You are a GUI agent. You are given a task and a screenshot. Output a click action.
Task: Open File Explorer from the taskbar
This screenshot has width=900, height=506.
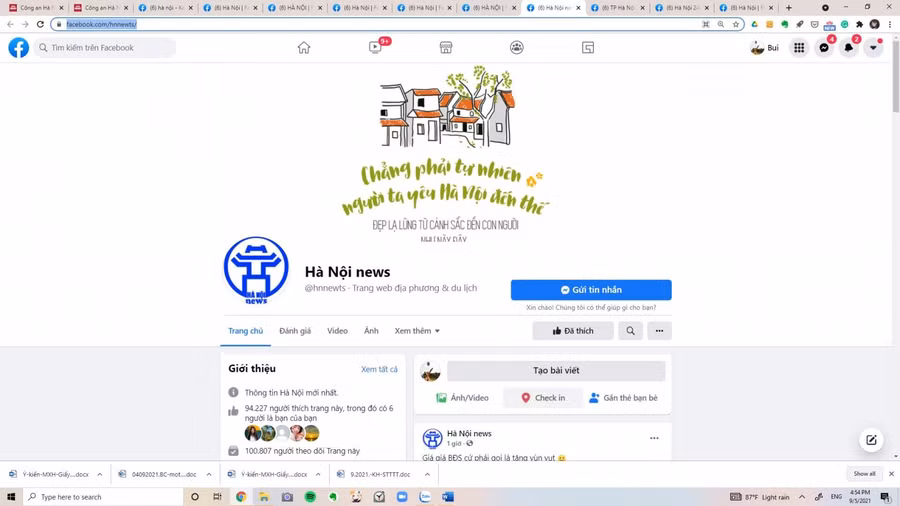click(264, 496)
